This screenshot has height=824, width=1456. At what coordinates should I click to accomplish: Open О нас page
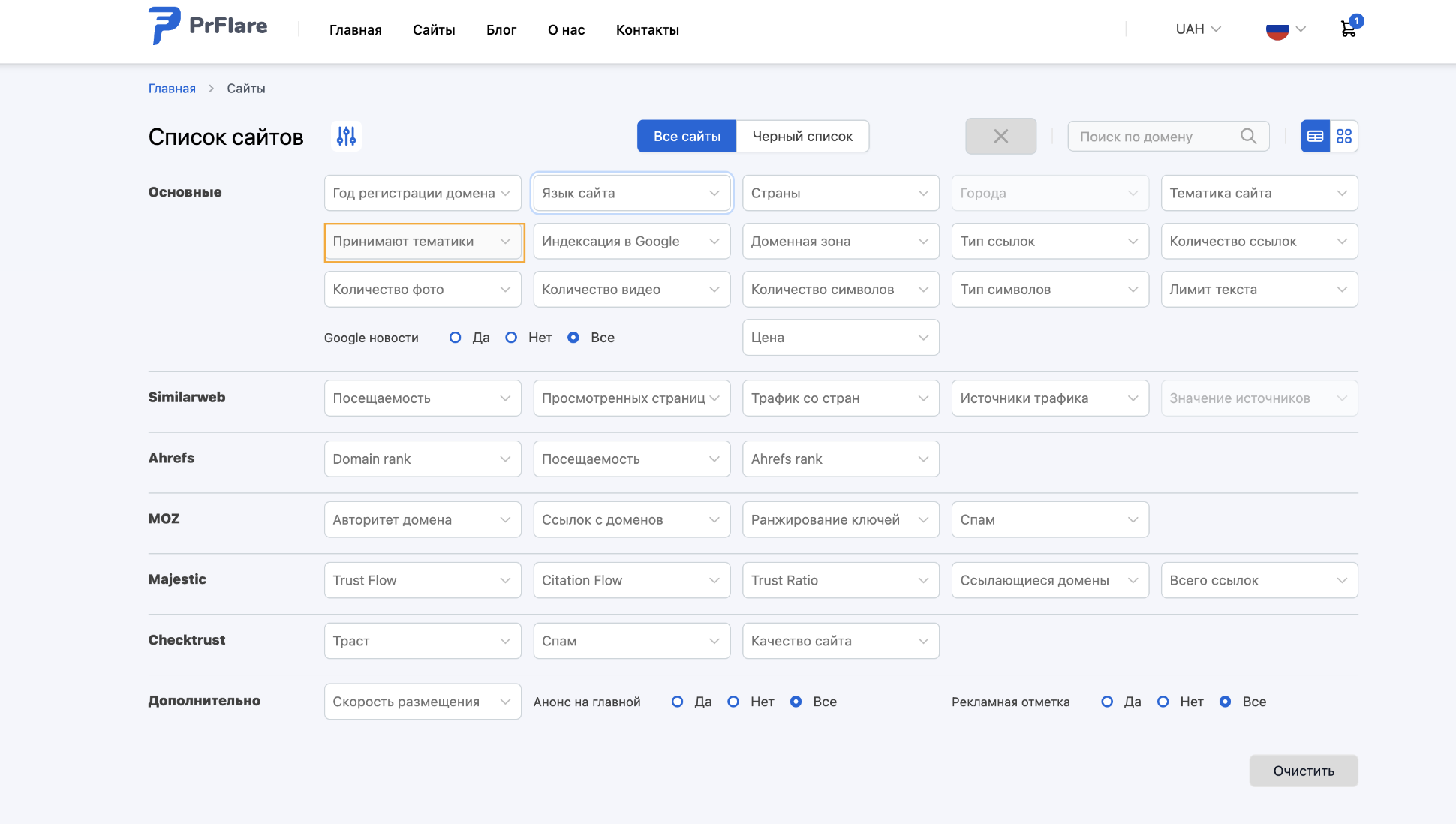pyautogui.click(x=566, y=30)
